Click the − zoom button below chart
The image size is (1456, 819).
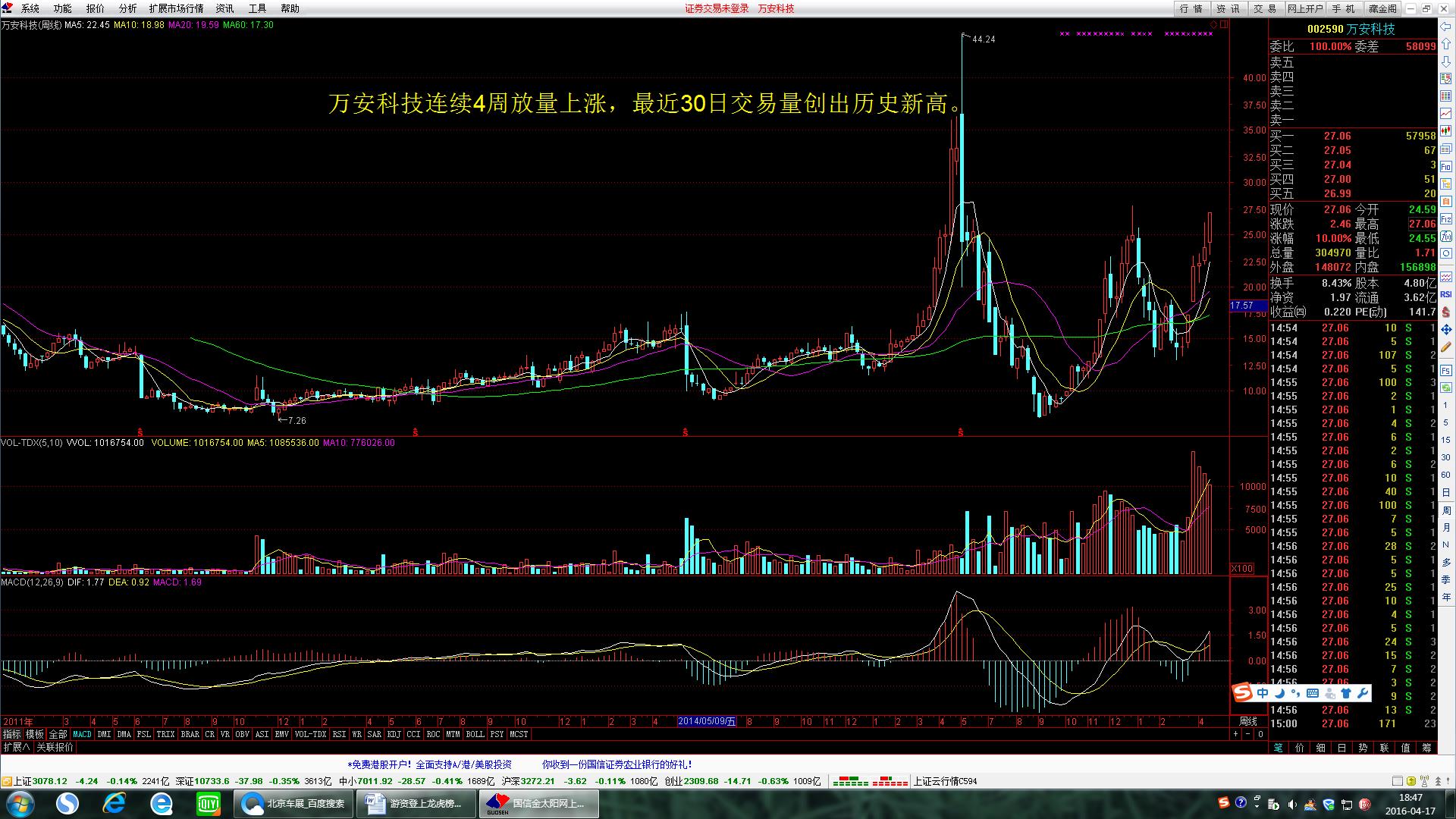coord(1248,734)
